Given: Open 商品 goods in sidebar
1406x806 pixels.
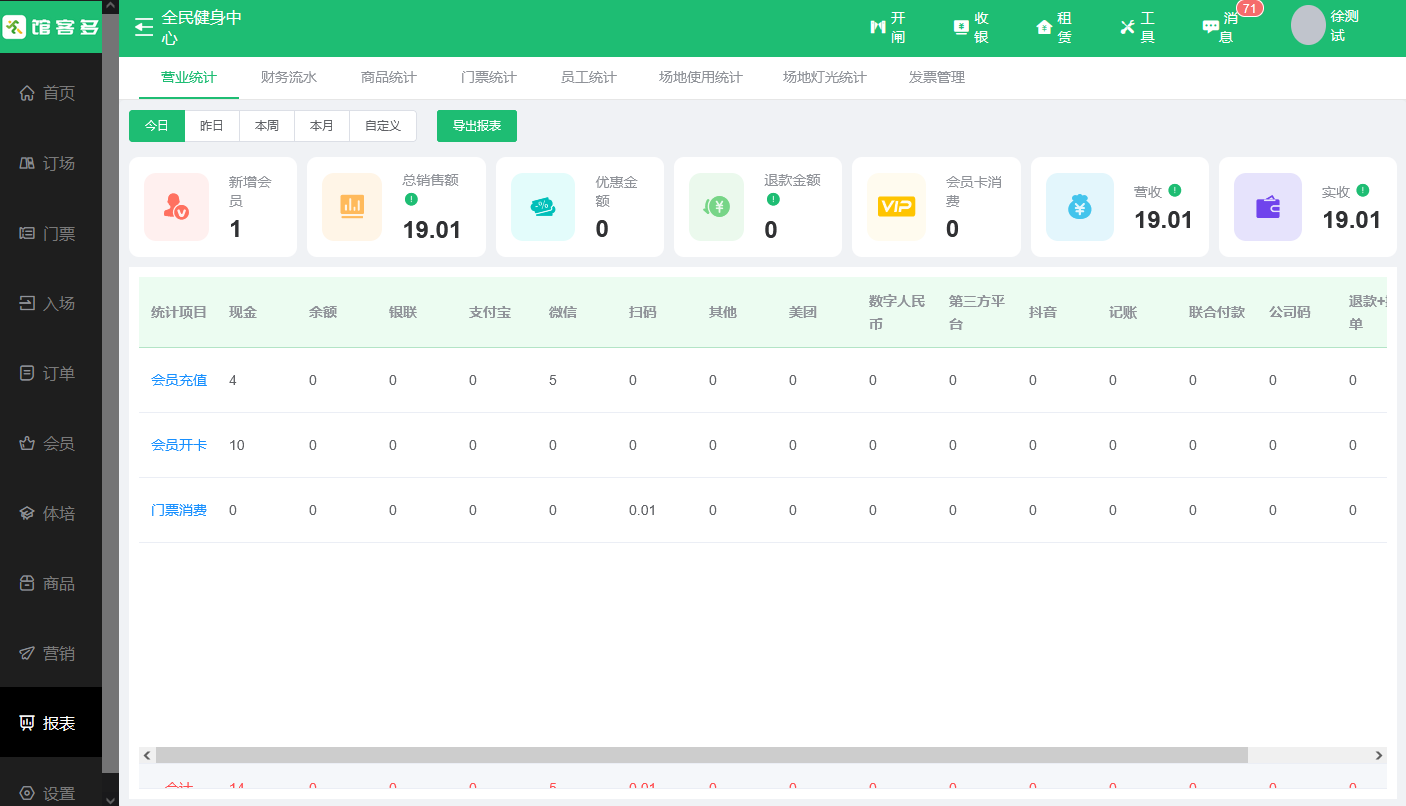Looking at the screenshot, I should 51,583.
